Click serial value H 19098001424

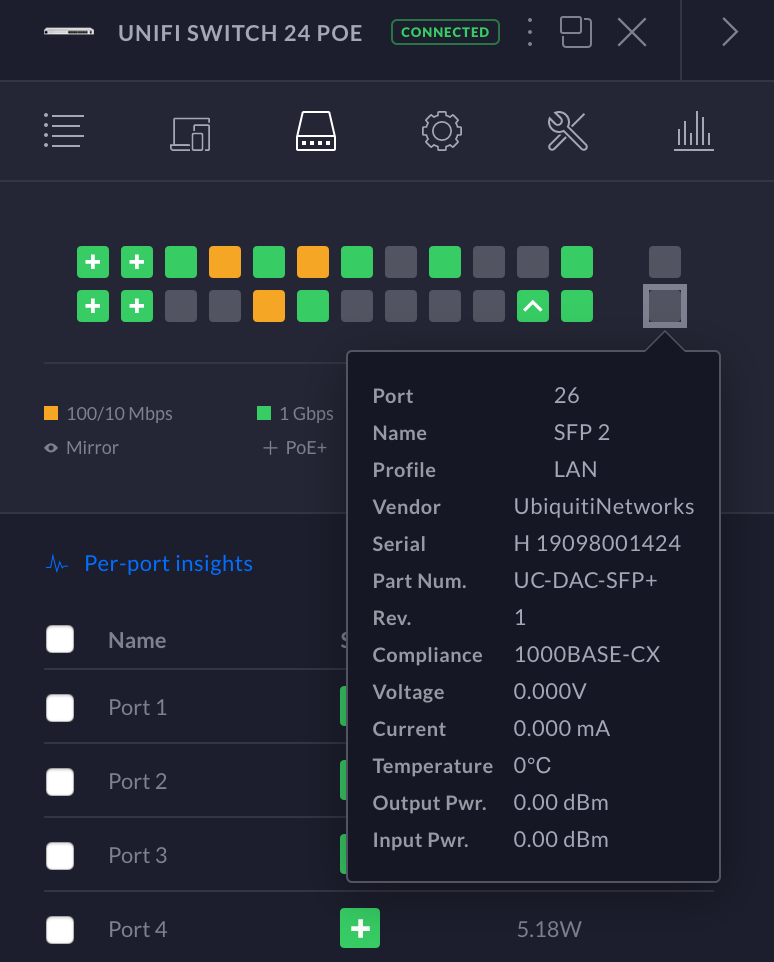point(597,543)
